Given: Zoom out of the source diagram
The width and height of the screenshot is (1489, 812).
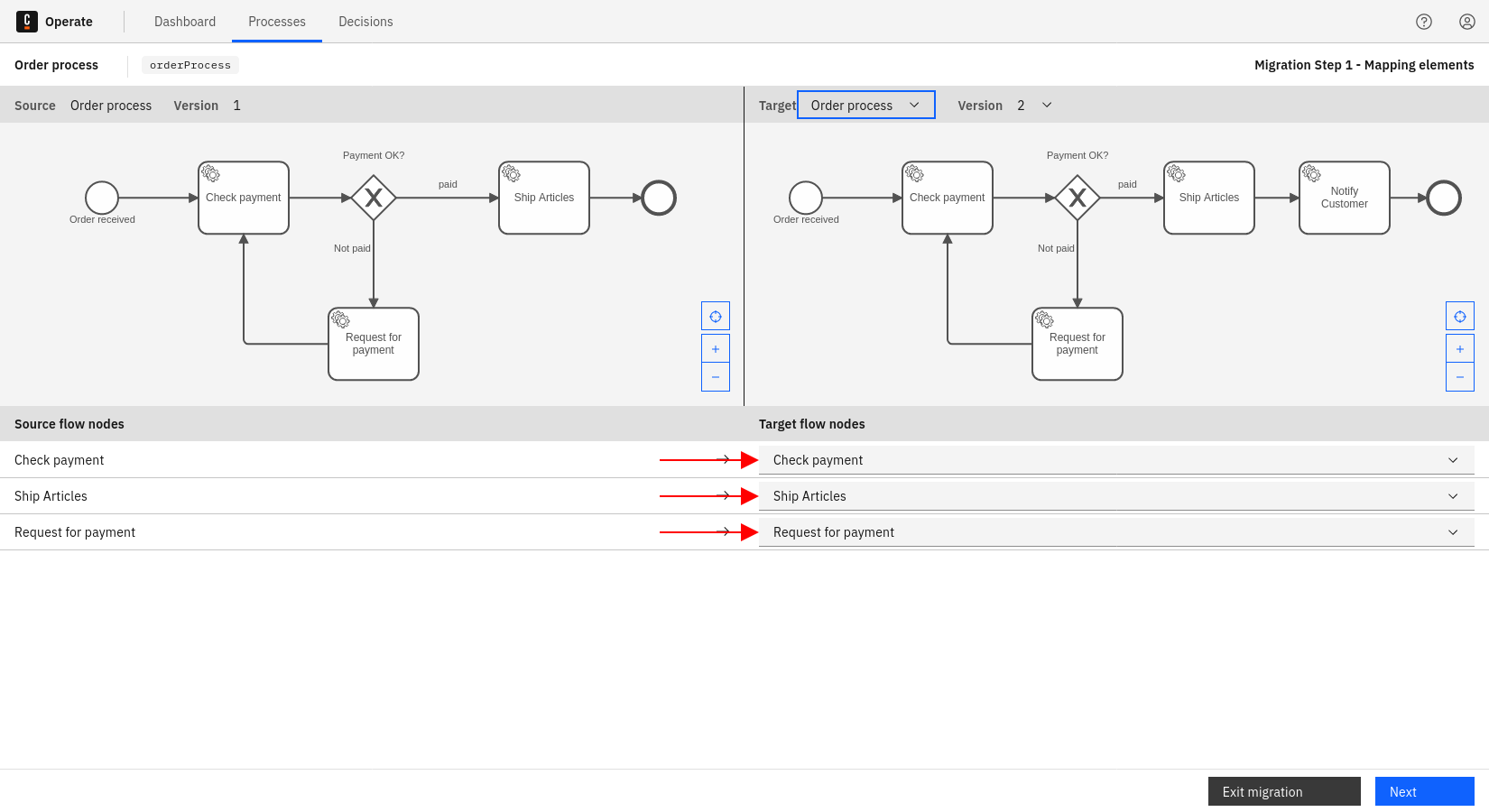Looking at the screenshot, I should pyautogui.click(x=715, y=376).
